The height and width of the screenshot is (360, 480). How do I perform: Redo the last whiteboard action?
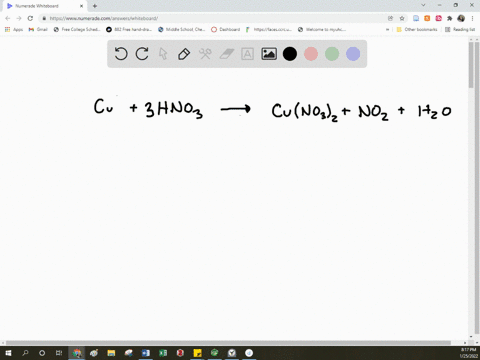142,54
